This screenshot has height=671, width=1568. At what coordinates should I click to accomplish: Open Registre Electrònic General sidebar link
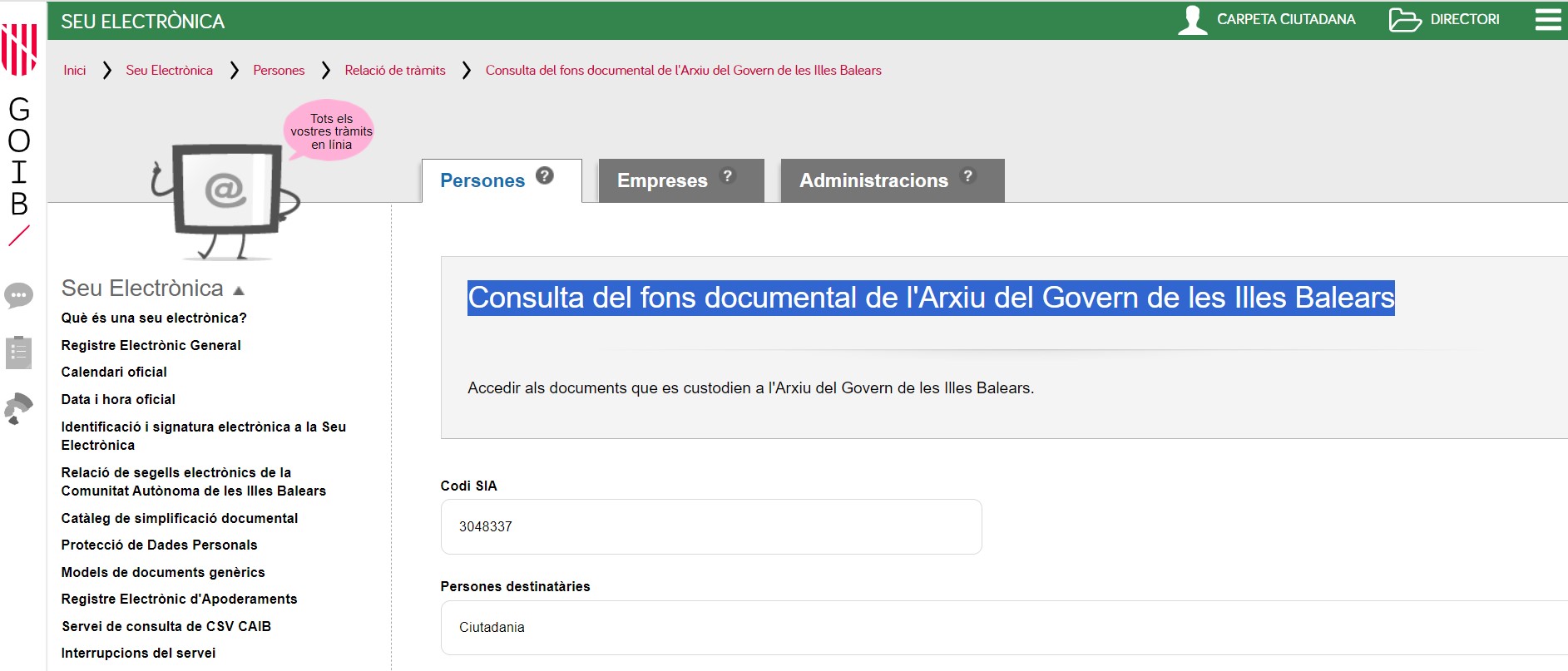click(x=151, y=345)
